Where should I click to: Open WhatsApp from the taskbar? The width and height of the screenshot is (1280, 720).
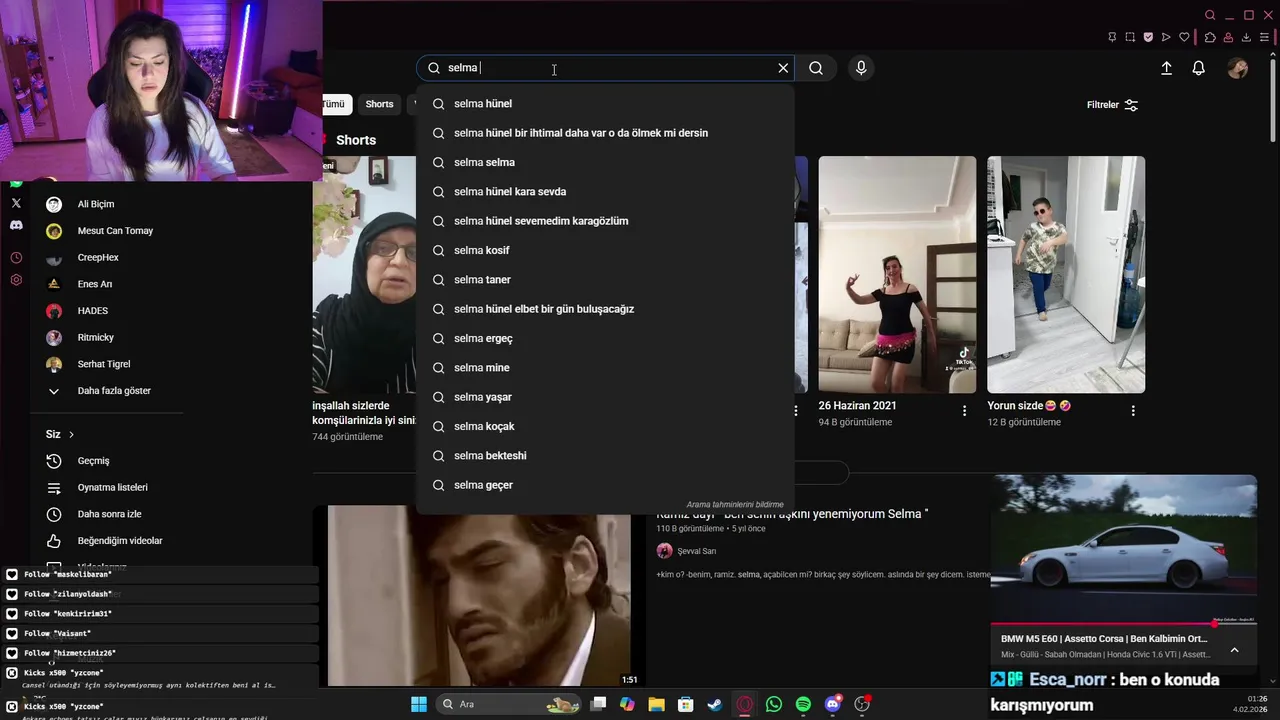click(774, 704)
